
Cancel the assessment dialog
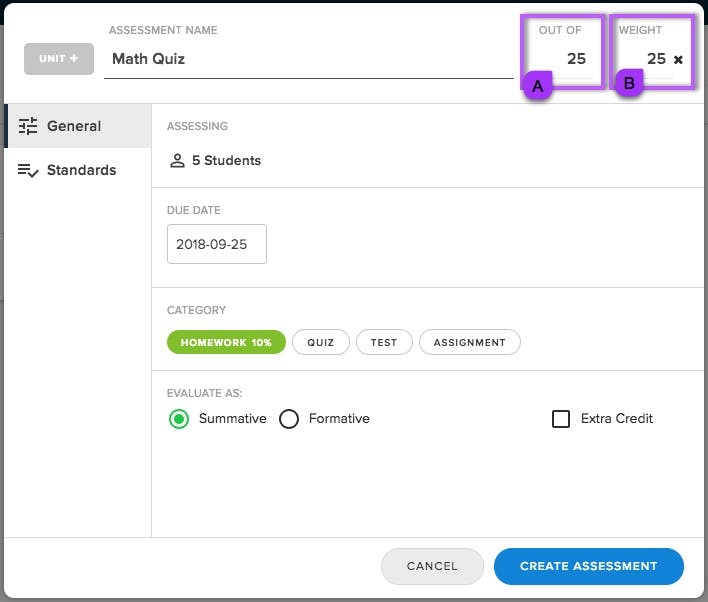432,566
